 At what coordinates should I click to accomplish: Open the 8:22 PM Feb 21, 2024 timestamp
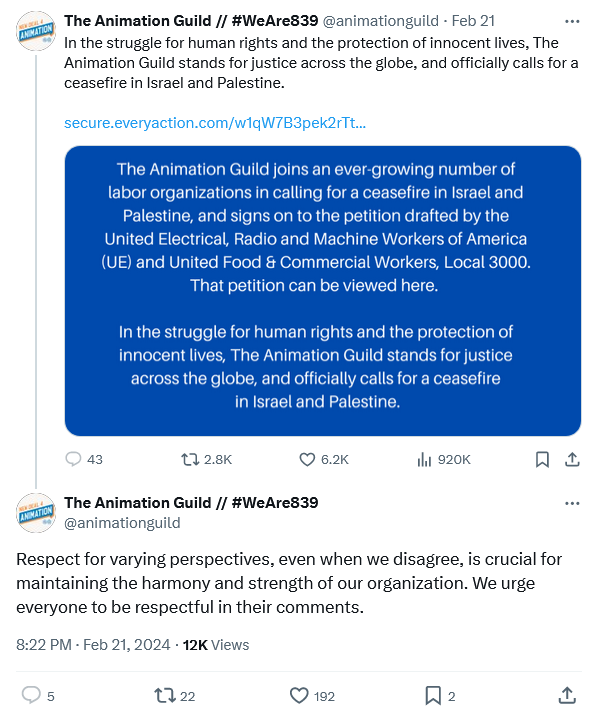pyautogui.click(x=93, y=645)
